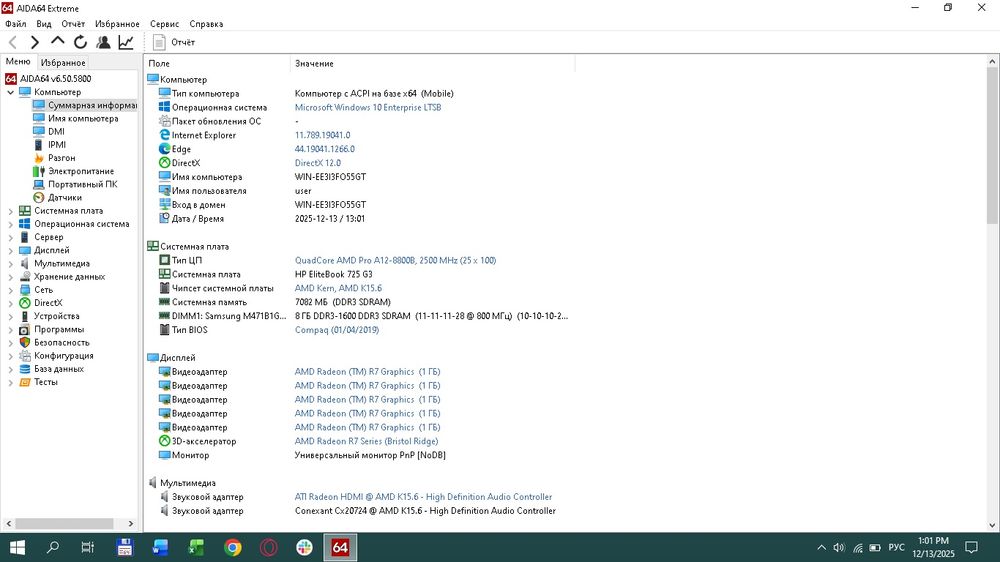This screenshot has height=562, width=1000.
Task: Go forward with the right arrow toolbar icon
Action: click(35, 43)
